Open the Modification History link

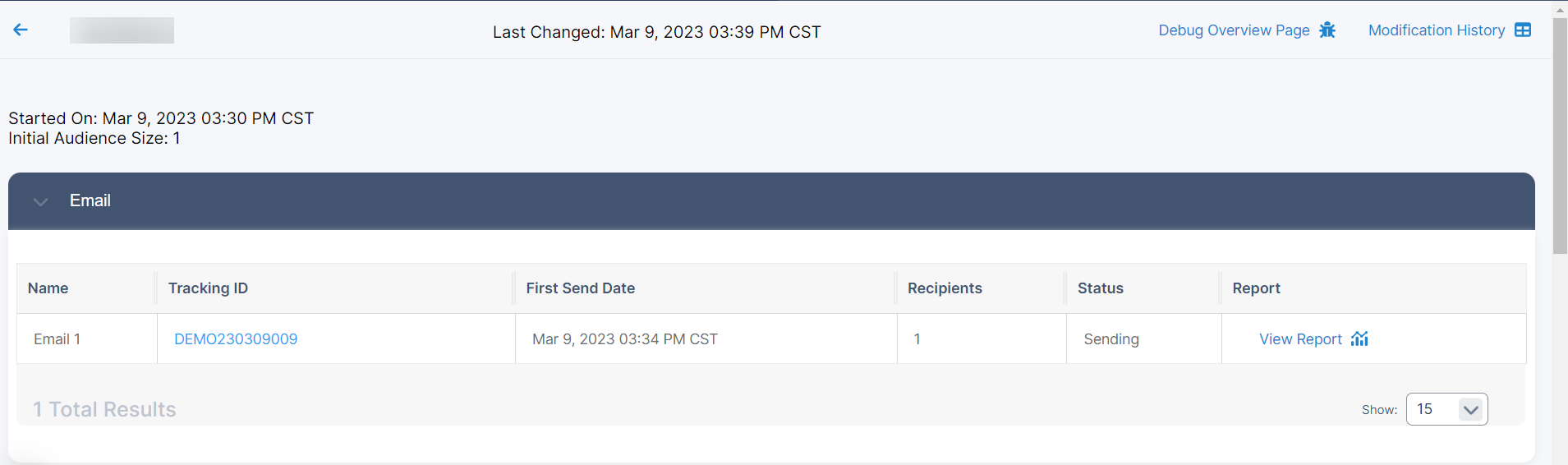pos(1436,30)
